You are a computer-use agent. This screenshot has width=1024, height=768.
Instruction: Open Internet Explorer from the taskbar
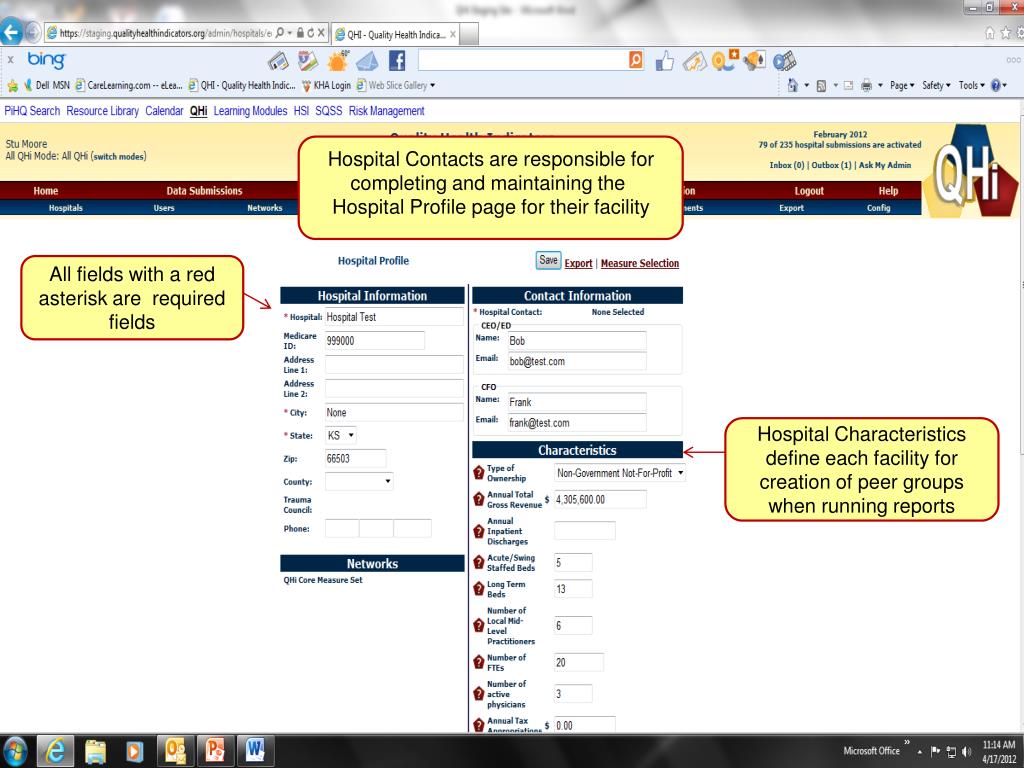pos(55,751)
